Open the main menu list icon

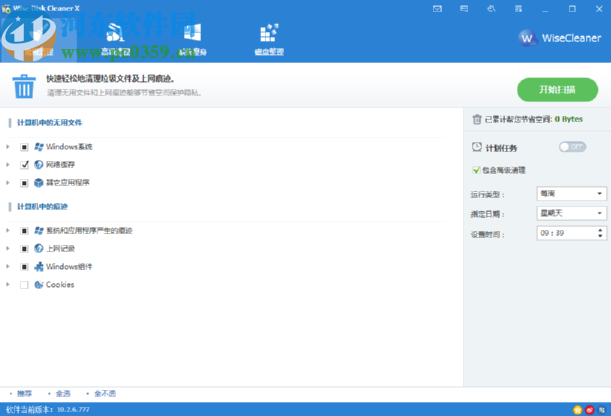click(518, 9)
